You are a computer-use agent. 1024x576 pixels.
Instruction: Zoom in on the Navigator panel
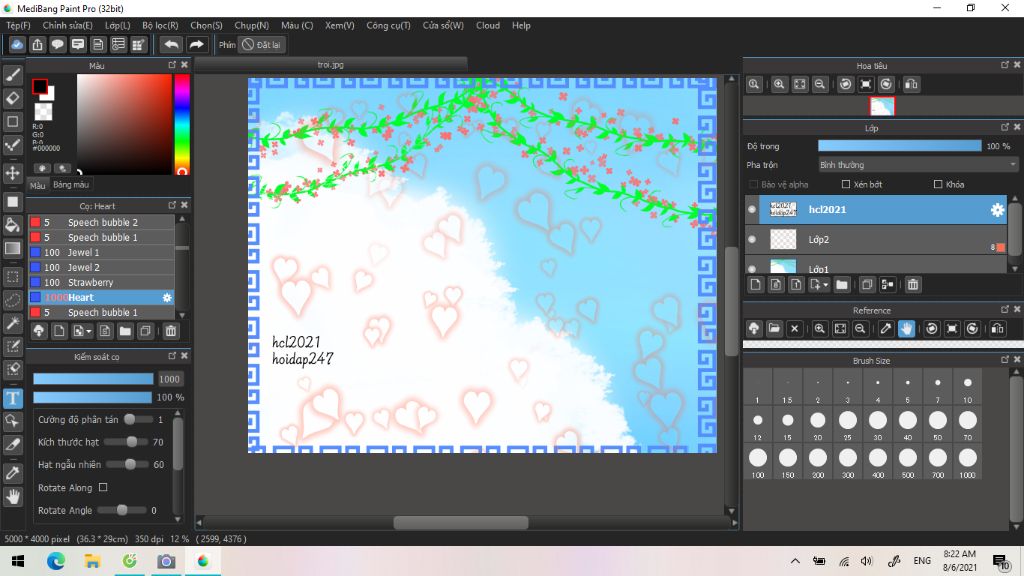click(x=779, y=84)
